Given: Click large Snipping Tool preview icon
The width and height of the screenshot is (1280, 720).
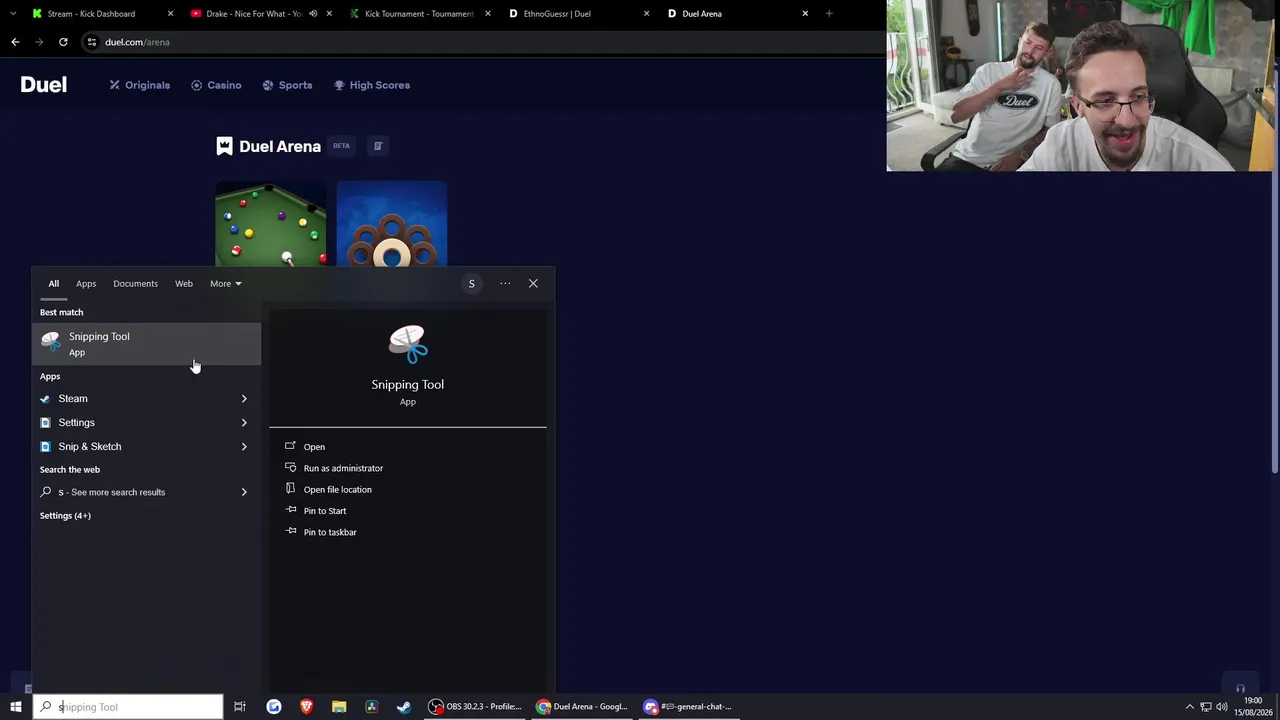Looking at the screenshot, I should pyautogui.click(x=408, y=344).
